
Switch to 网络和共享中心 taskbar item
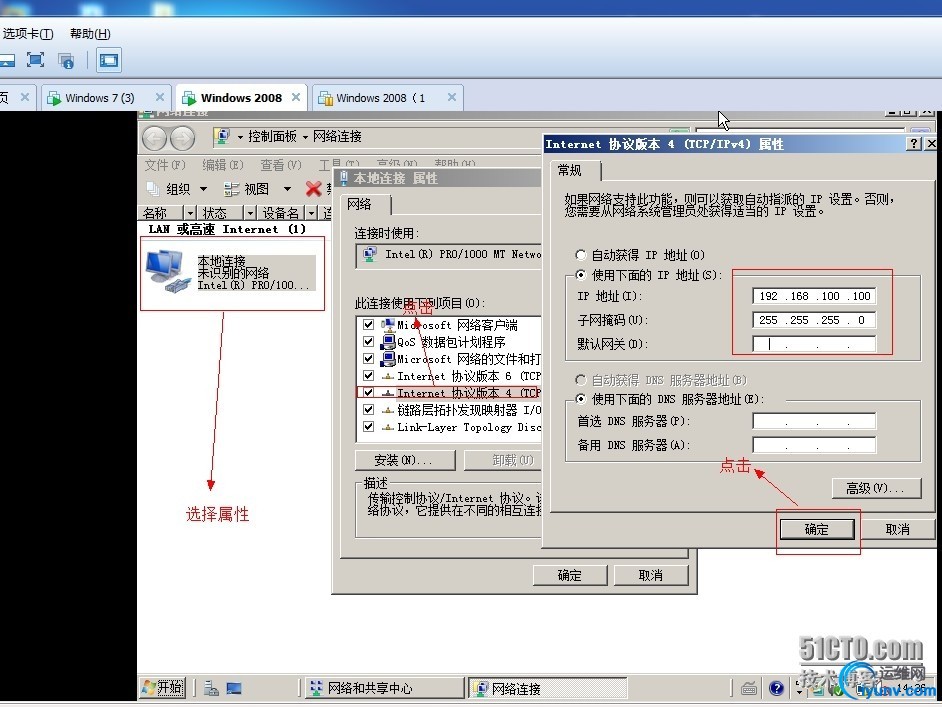point(384,688)
